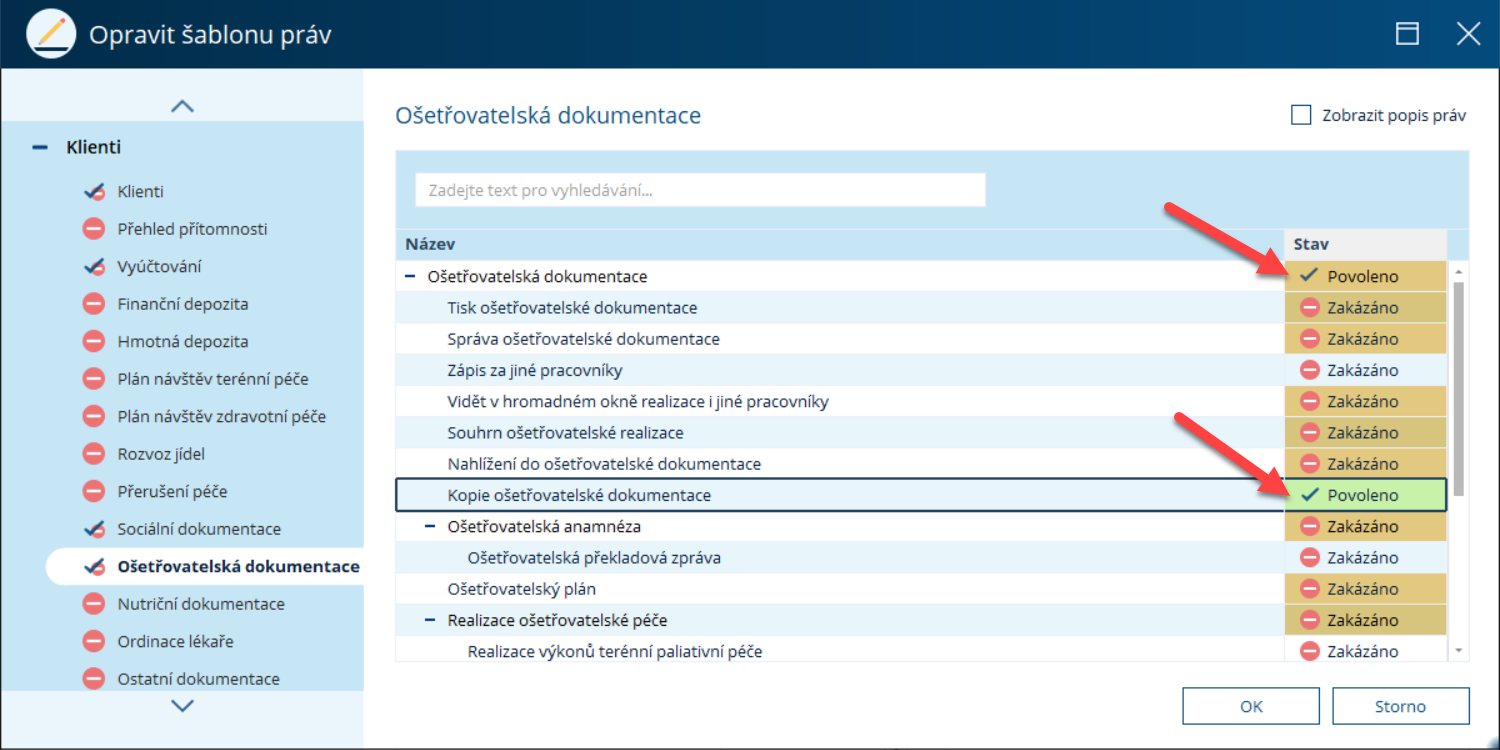Click the Zakázáno icon for Ošetřovatelský plán
This screenshot has height=750, width=1500.
pos(1310,589)
